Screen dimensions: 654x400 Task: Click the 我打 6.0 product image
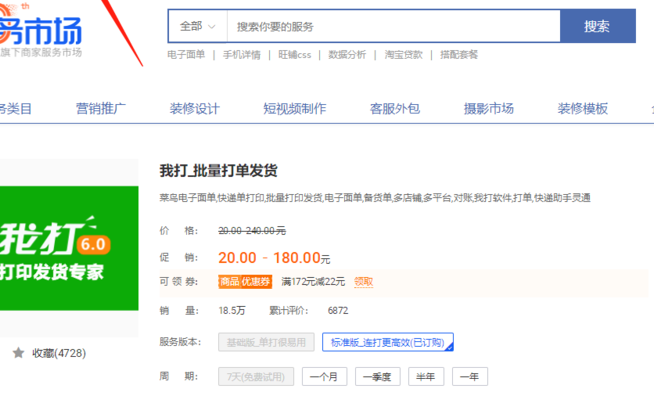[69, 248]
